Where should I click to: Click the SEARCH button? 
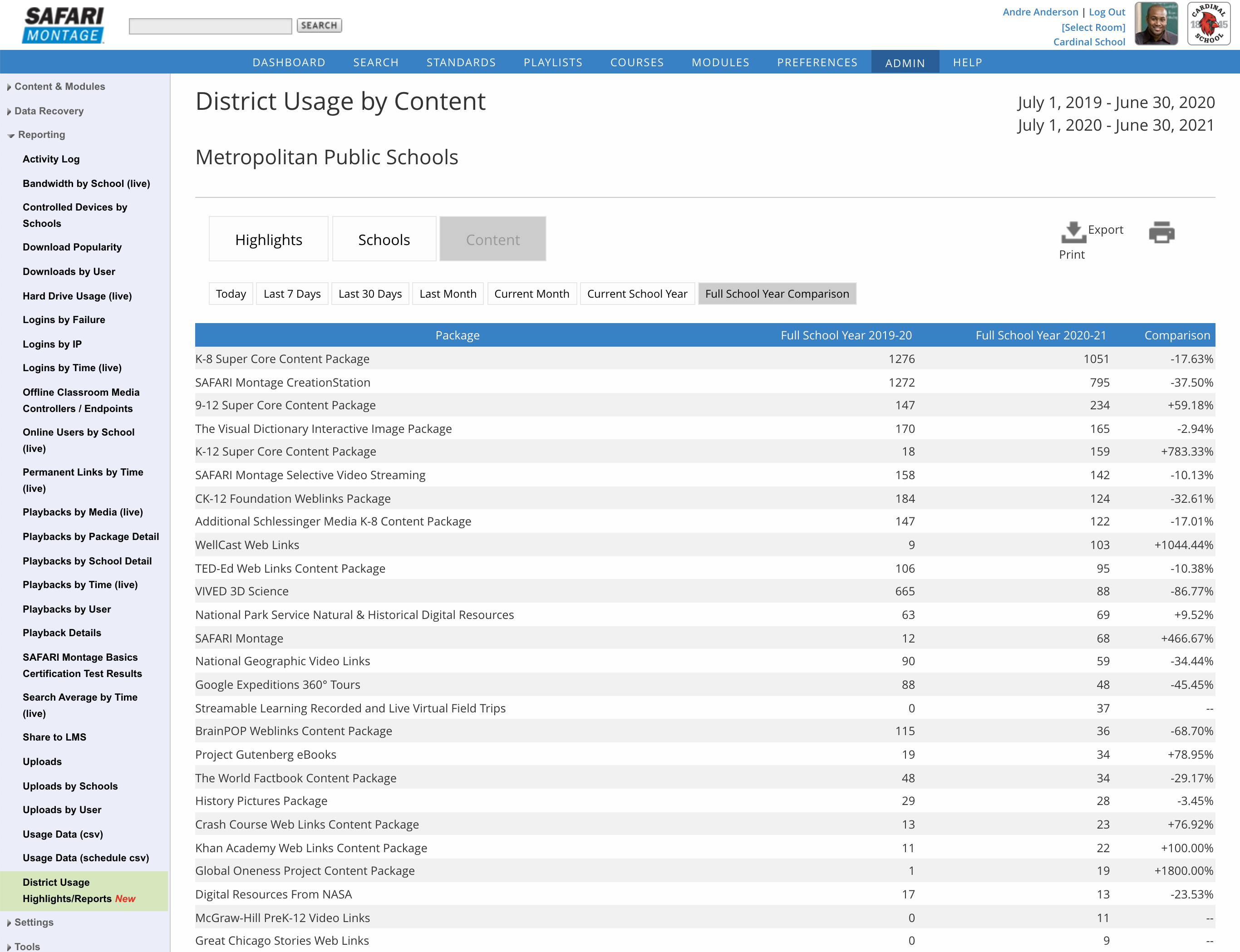tap(319, 25)
